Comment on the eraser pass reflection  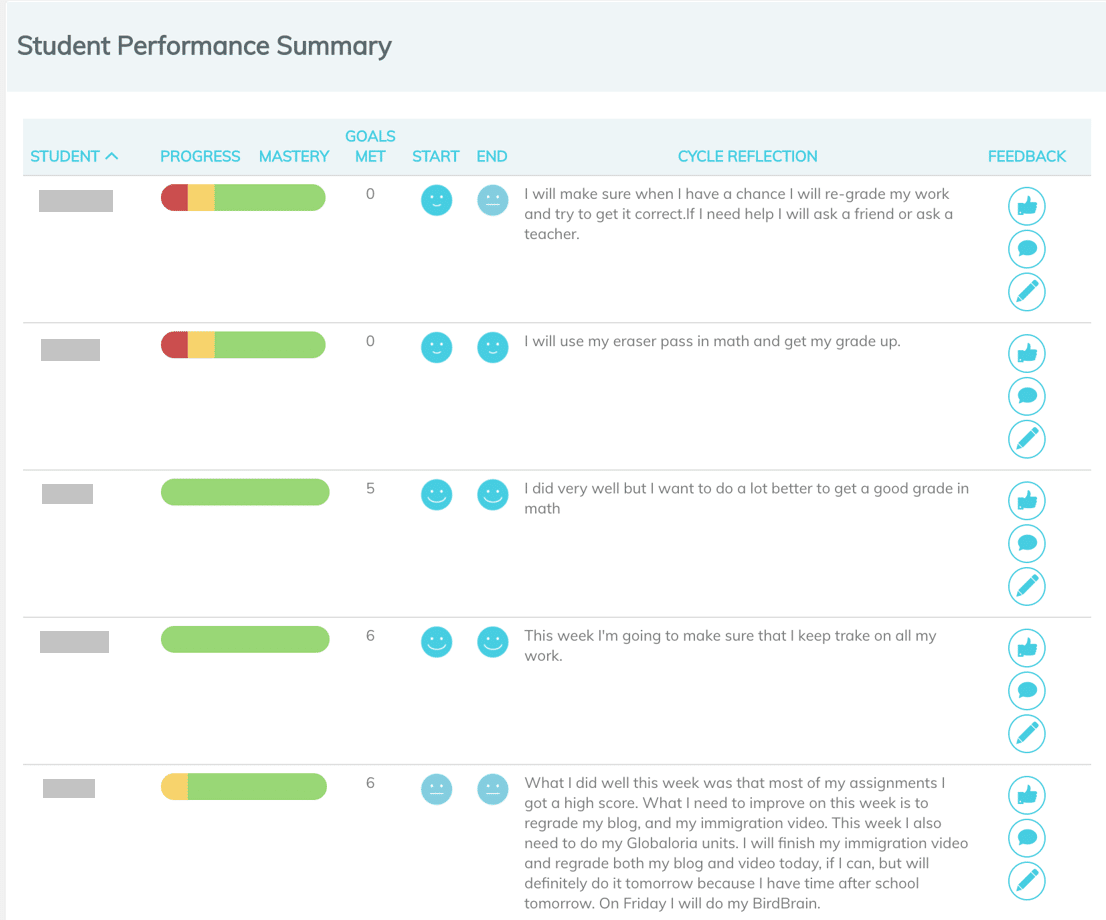coord(1027,396)
